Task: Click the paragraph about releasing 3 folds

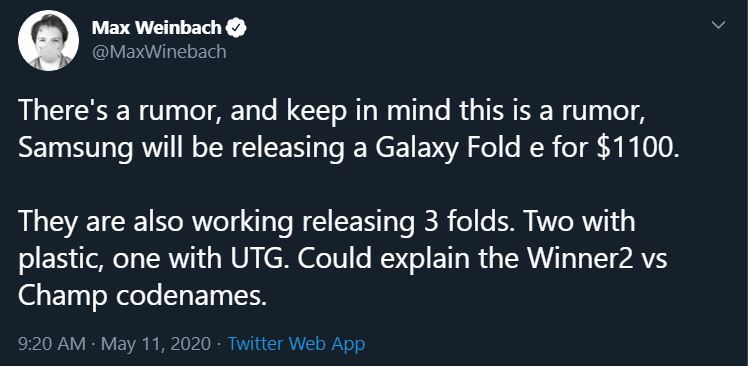Action: click(343, 260)
